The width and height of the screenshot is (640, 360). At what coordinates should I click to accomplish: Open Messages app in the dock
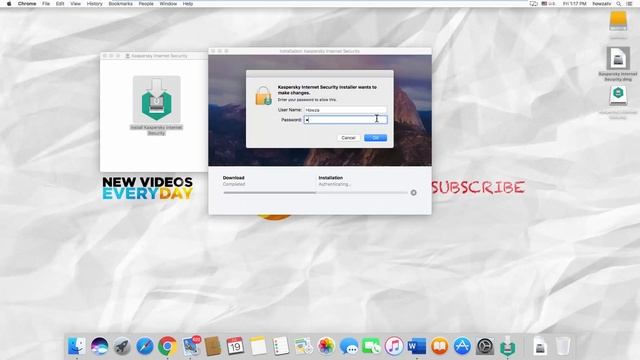[x=349, y=346]
